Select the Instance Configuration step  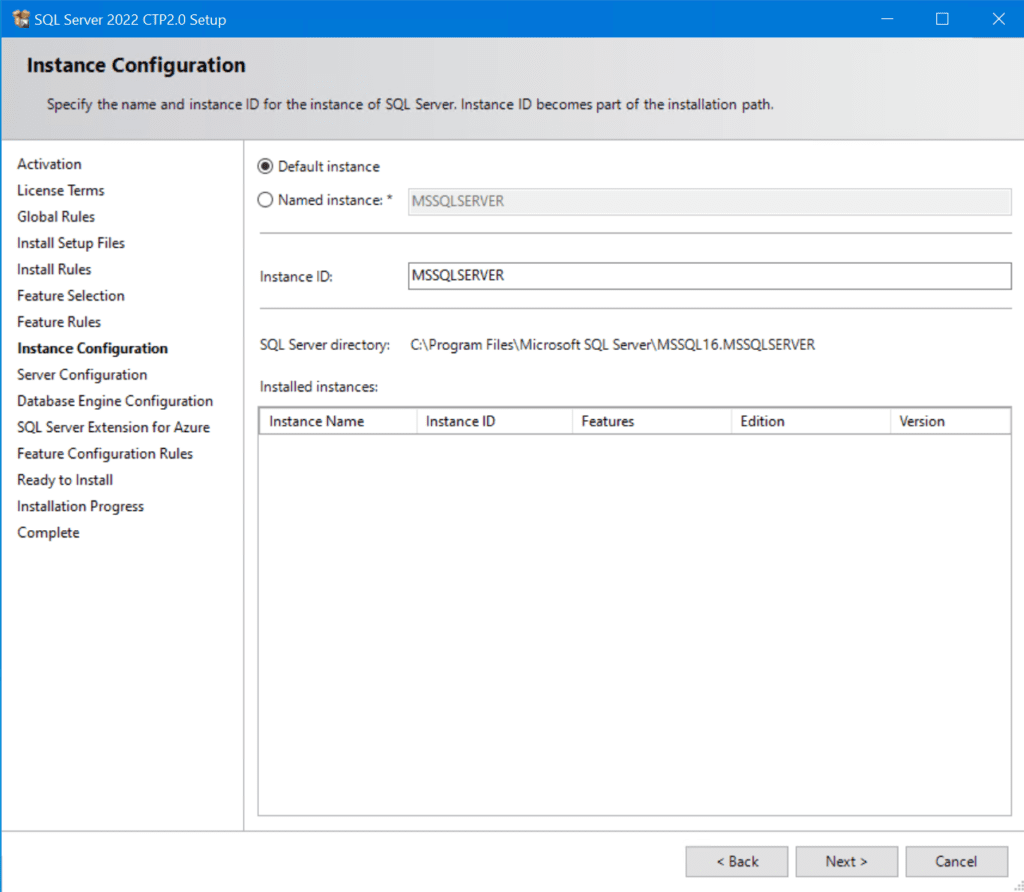tap(92, 348)
